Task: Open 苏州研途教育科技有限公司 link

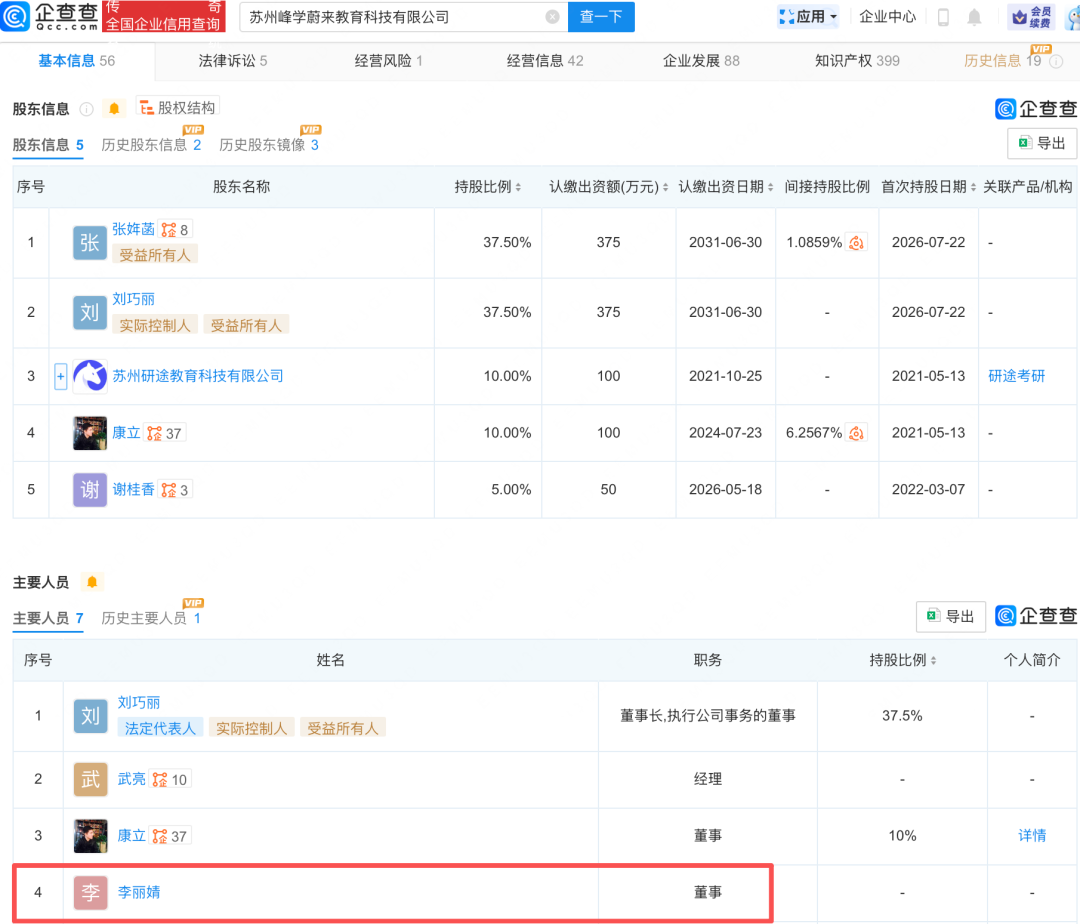Action: (198, 377)
